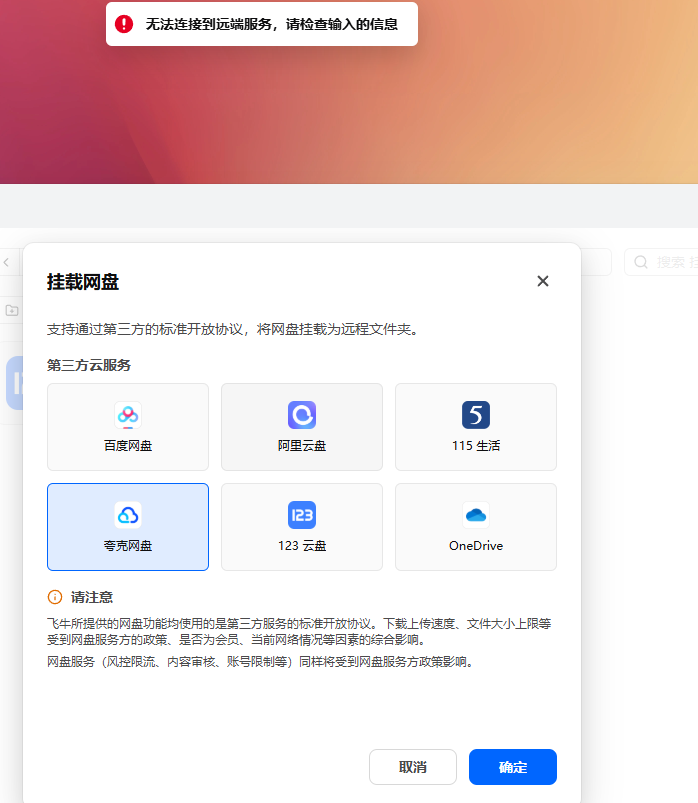Choose the 115 生活 service card
This screenshot has height=803, width=698.
click(476, 427)
